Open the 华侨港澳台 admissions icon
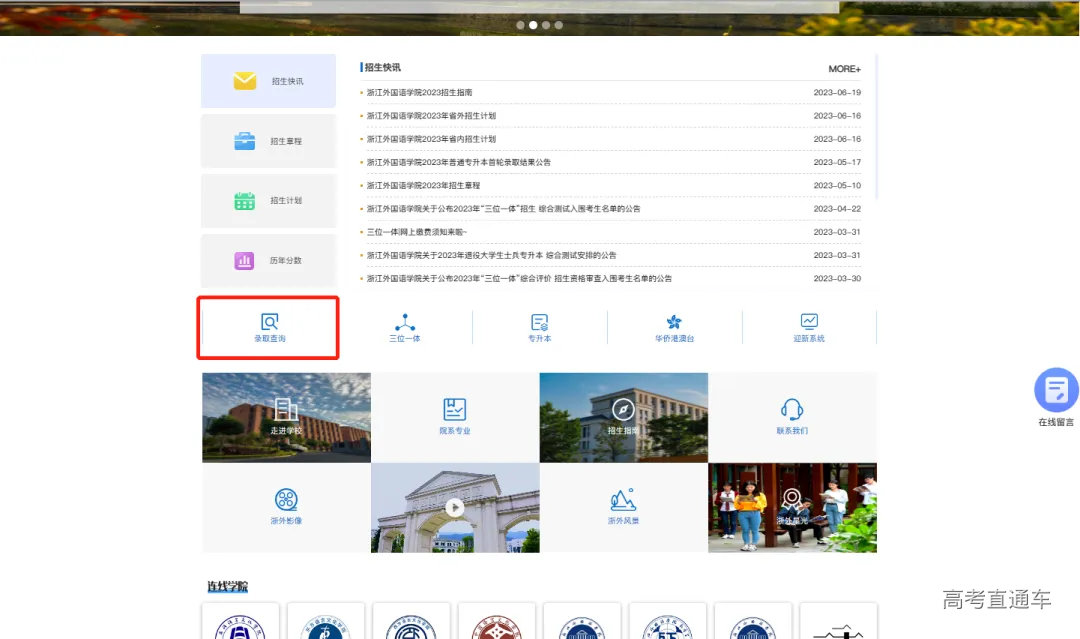 pyautogui.click(x=674, y=328)
